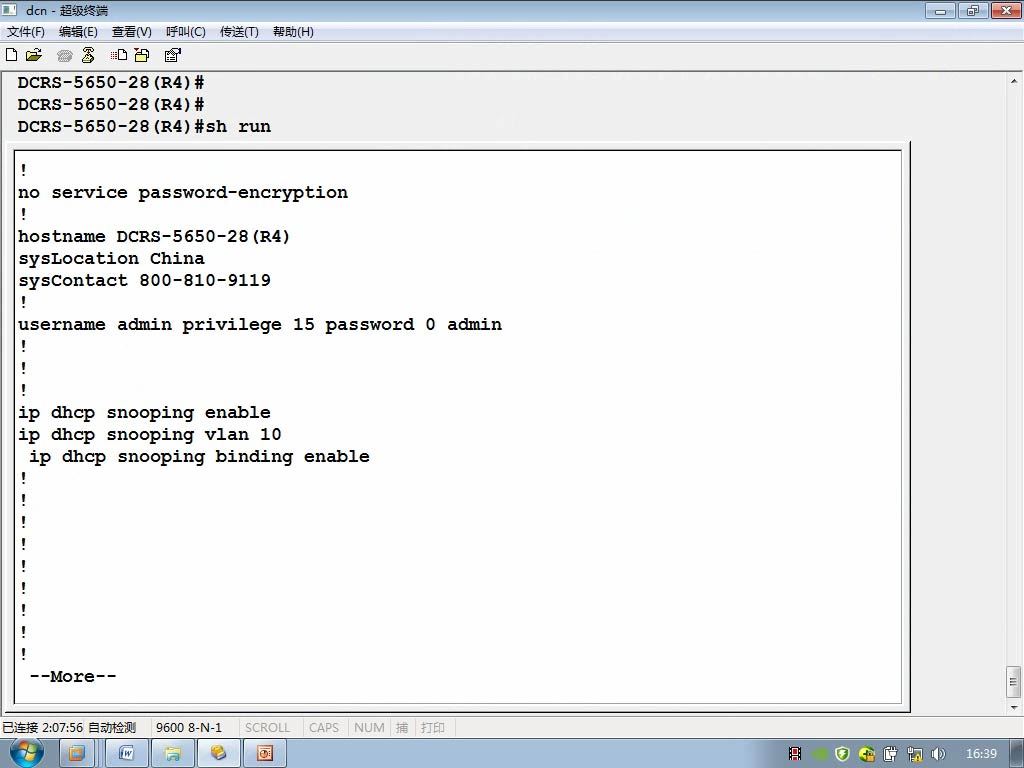Viewport: 1024px width, 768px height.
Task: Open the Properties toolbar icon
Action: [172, 55]
